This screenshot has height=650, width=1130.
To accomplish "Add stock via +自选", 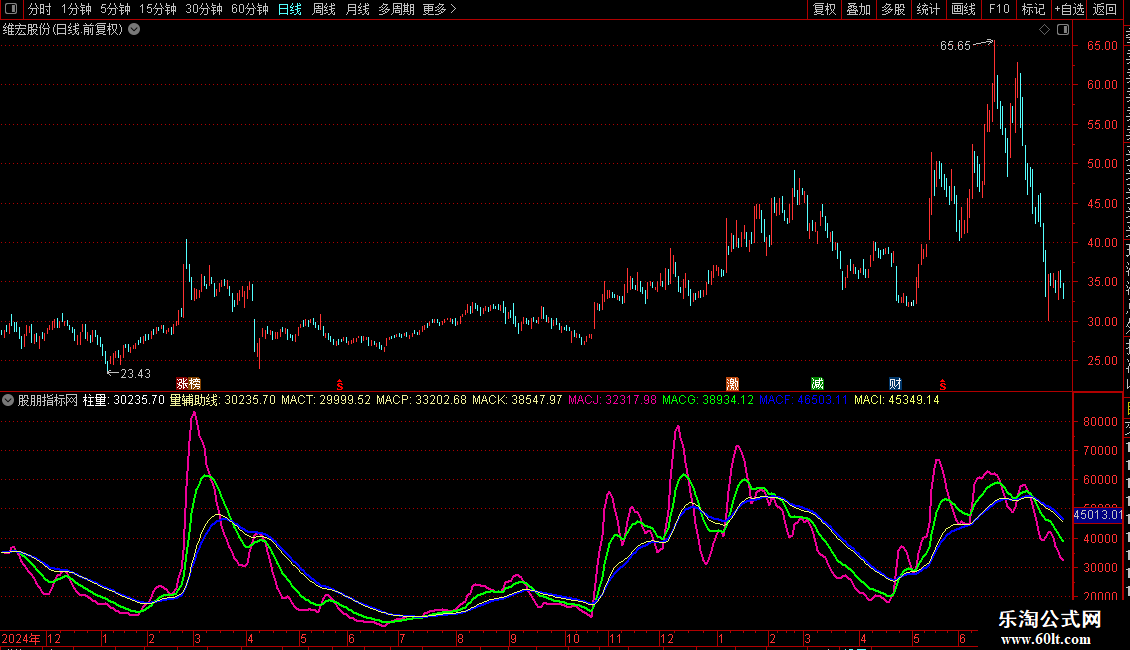I will (x=1069, y=9).
